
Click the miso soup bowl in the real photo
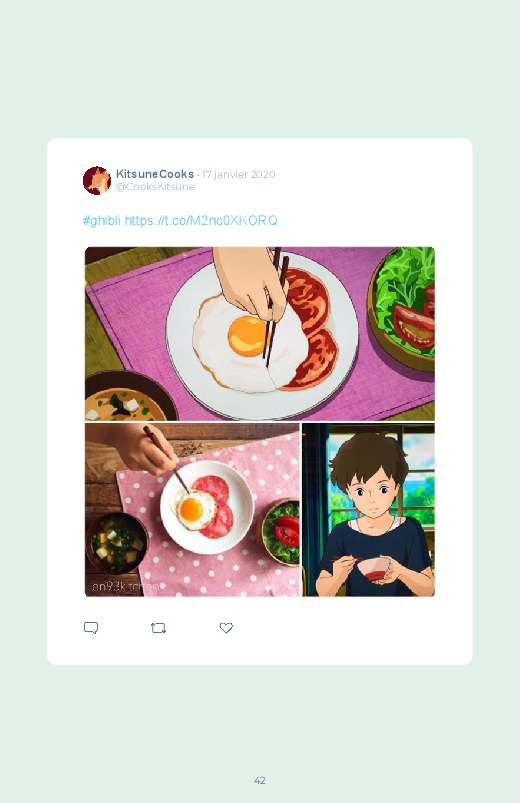pyautogui.click(x=117, y=543)
